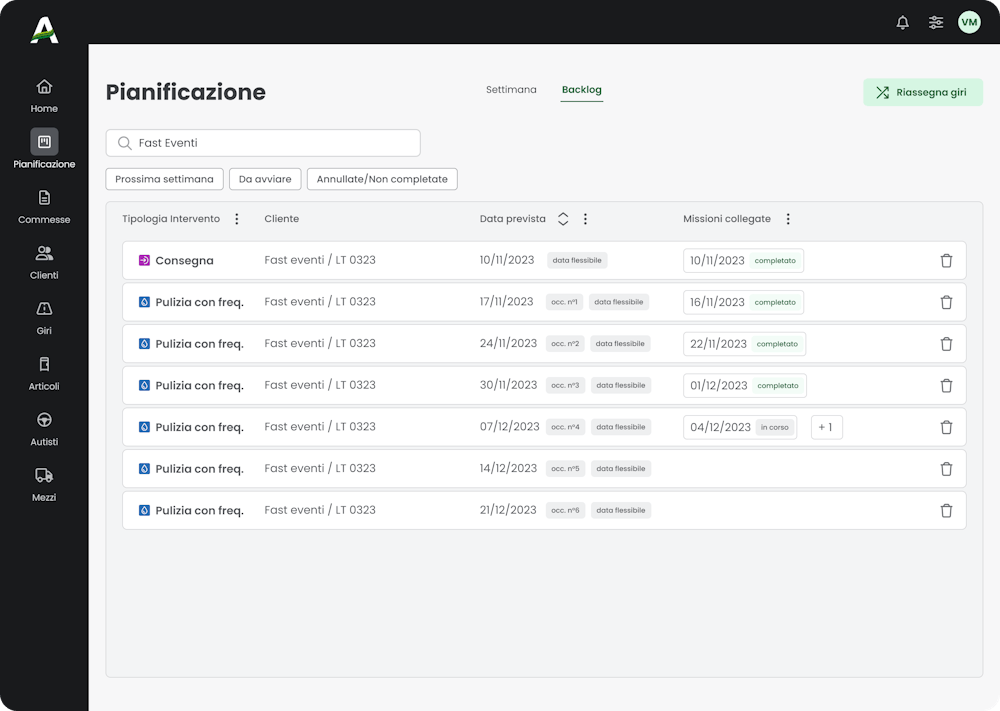Toggle the Prossima settimana filter
1000x711 pixels.
(164, 179)
